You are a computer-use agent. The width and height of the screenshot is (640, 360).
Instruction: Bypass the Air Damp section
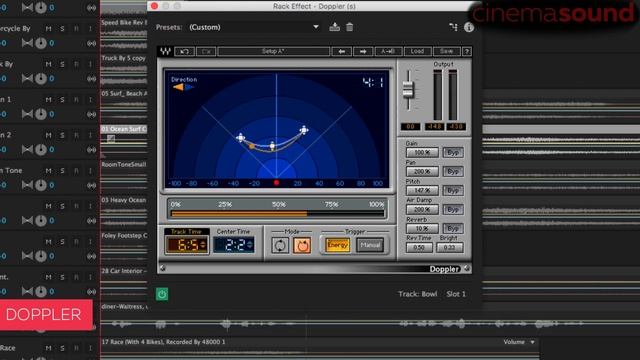click(453, 209)
